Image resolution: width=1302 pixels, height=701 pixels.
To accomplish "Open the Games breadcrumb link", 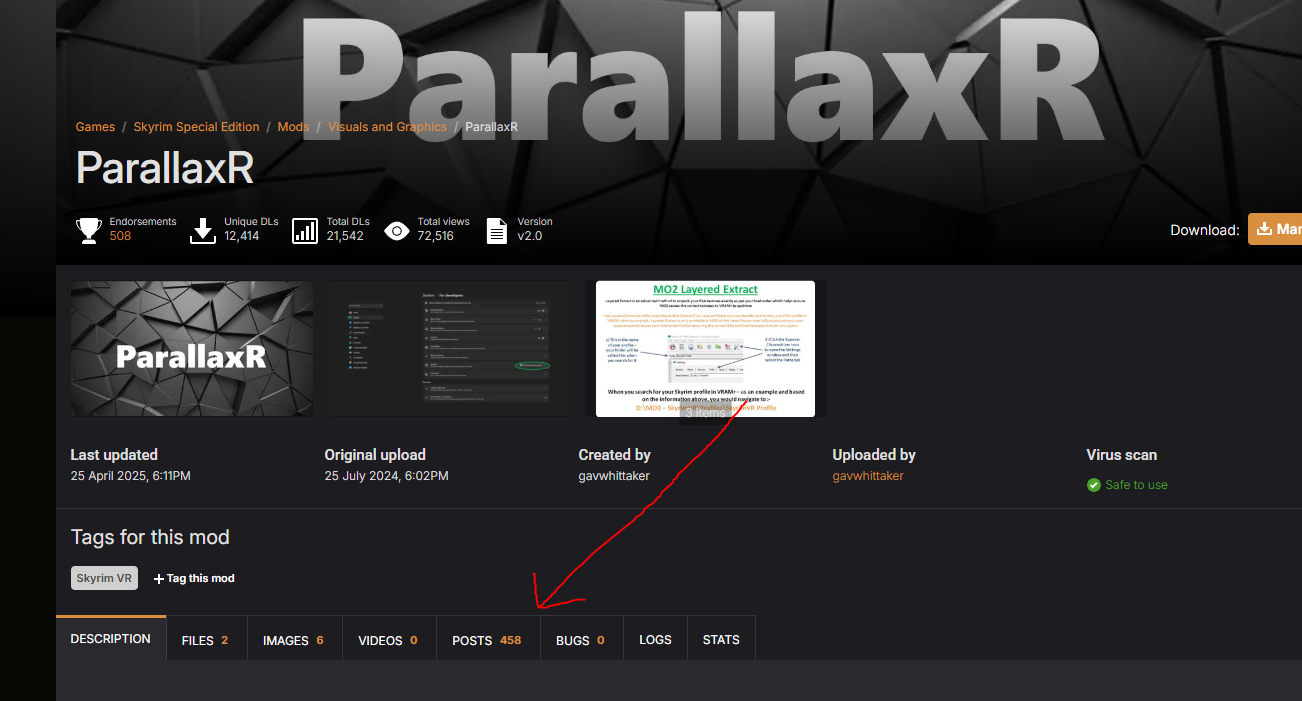I will (95, 127).
